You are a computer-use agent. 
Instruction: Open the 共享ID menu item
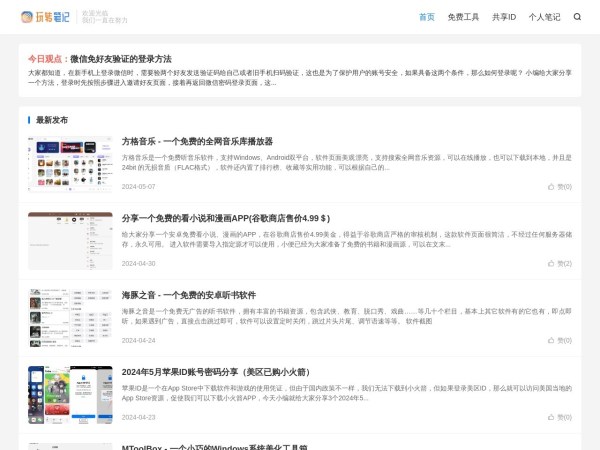click(x=504, y=17)
